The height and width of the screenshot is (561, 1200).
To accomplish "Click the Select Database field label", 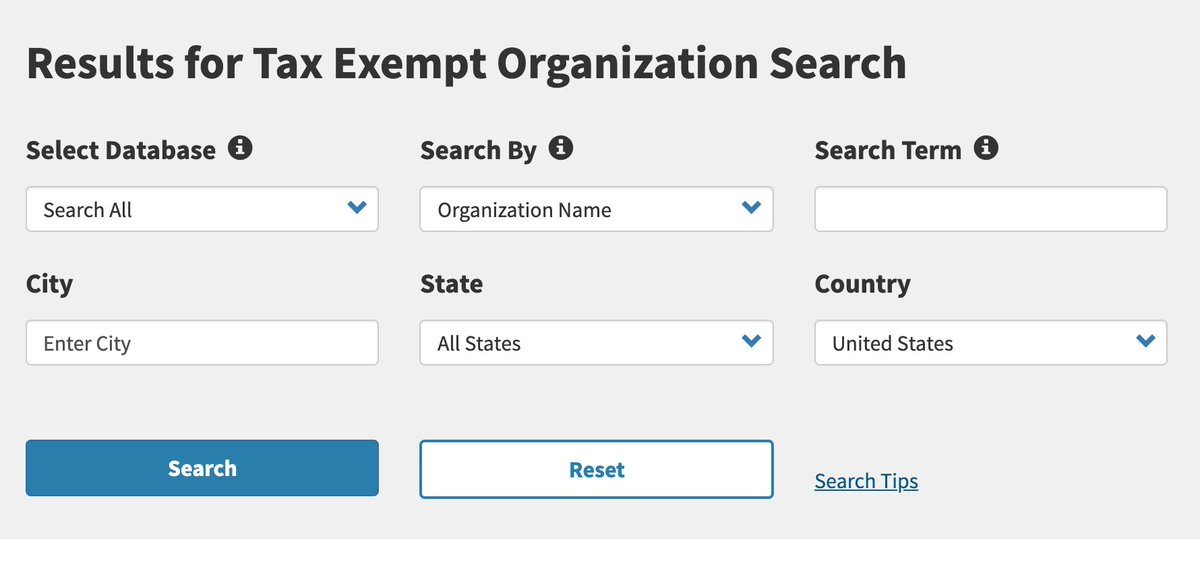I will pyautogui.click(x=121, y=150).
